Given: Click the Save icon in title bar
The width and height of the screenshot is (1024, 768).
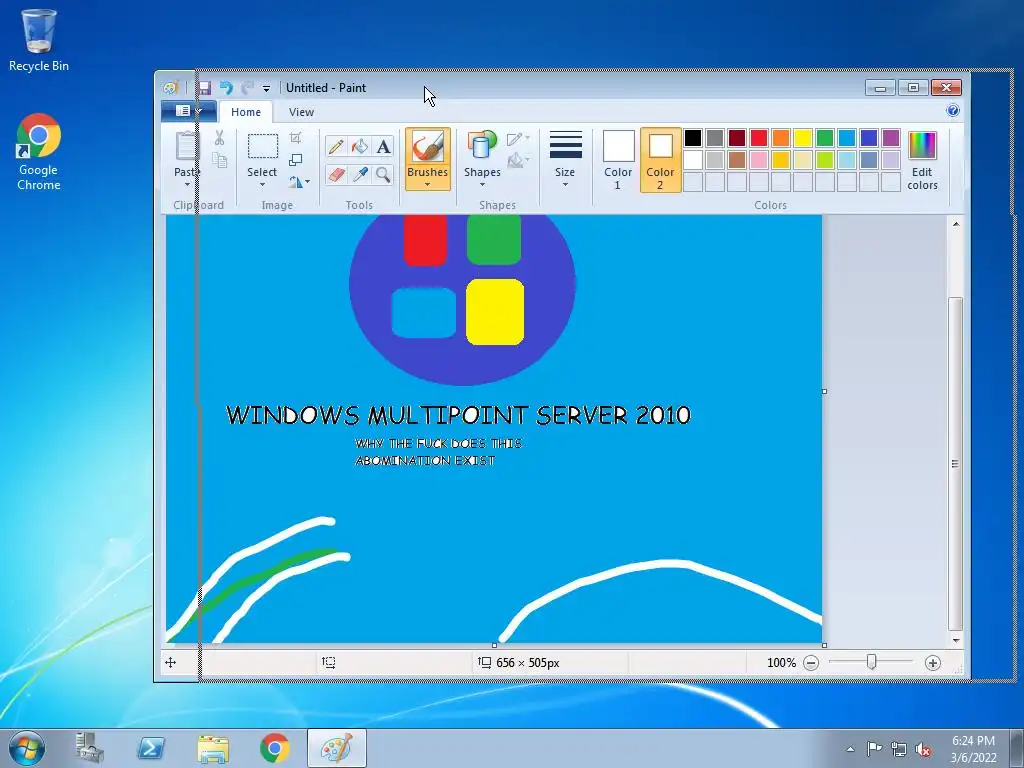Looking at the screenshot, I should point(205,88).
